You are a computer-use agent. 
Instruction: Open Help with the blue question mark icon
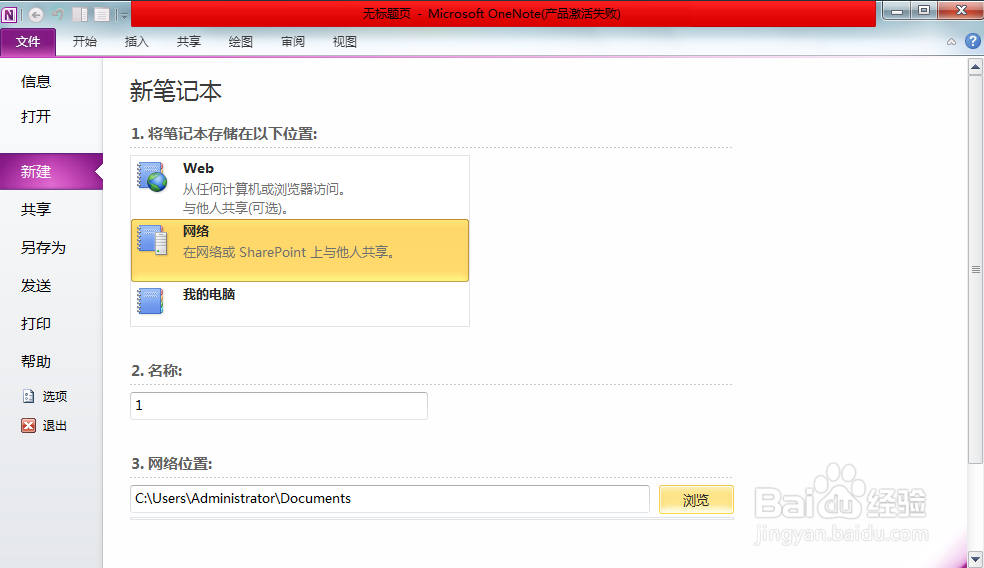click(x=973, y=41)
